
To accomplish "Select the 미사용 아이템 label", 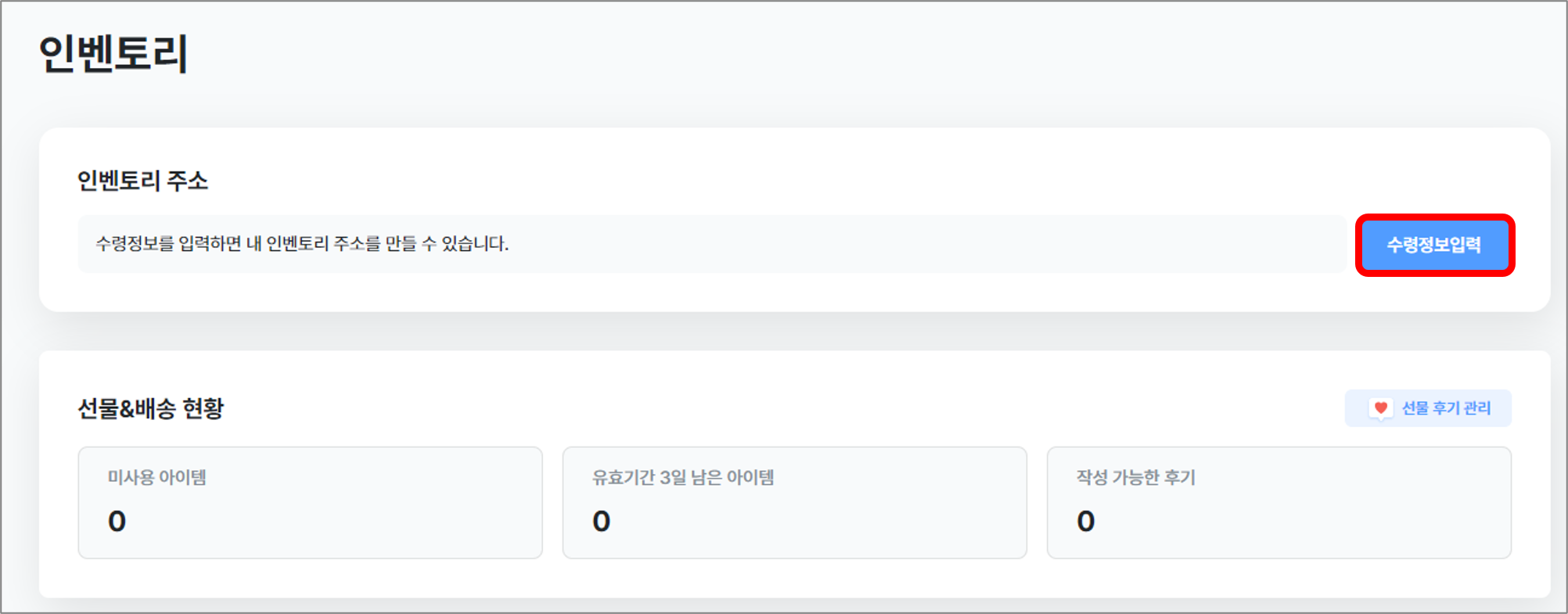I will tap(157, 477).
